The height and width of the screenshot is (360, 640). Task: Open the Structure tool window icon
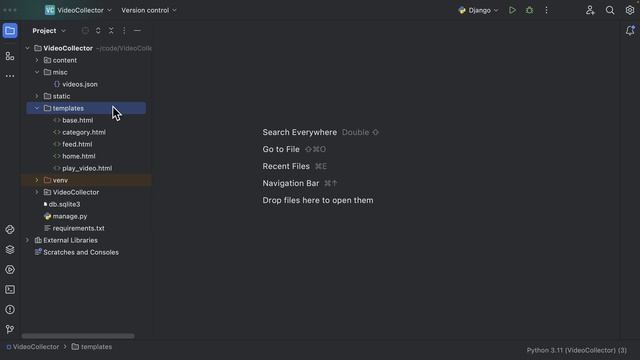point(10,56)
